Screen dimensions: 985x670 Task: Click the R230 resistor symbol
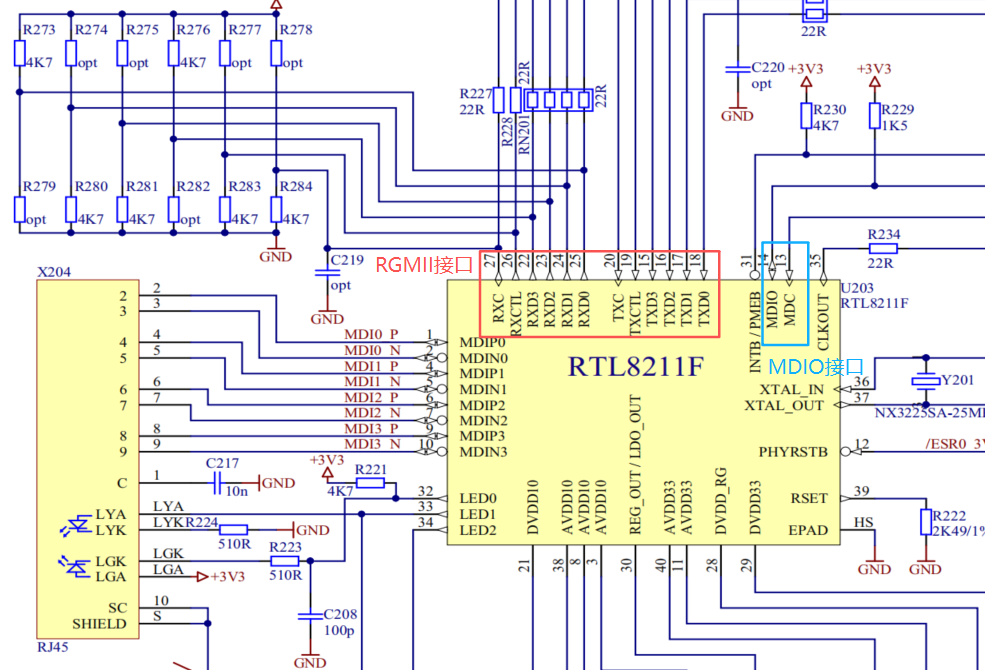coord(806,116)
